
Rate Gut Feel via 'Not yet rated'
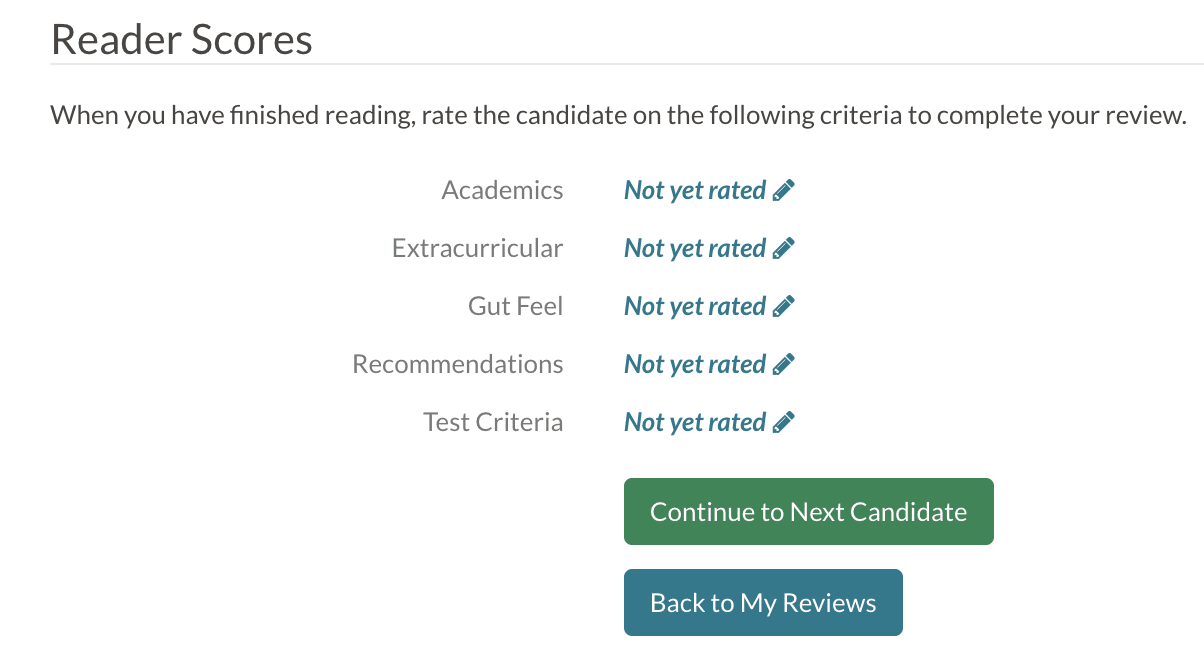(x=695, y=306)
